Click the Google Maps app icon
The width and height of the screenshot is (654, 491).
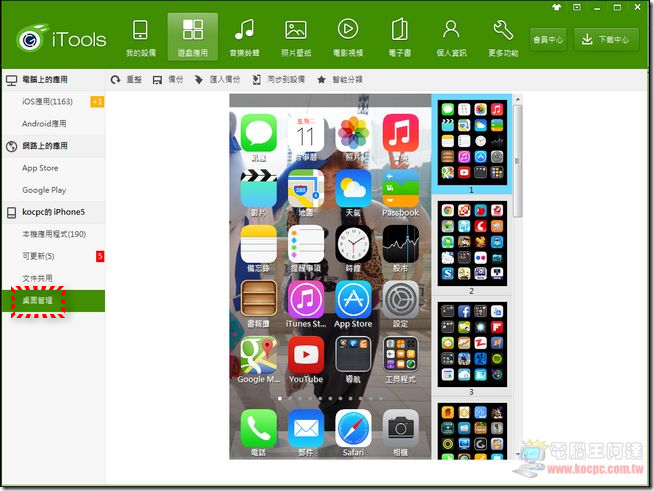tap(259, 355)
